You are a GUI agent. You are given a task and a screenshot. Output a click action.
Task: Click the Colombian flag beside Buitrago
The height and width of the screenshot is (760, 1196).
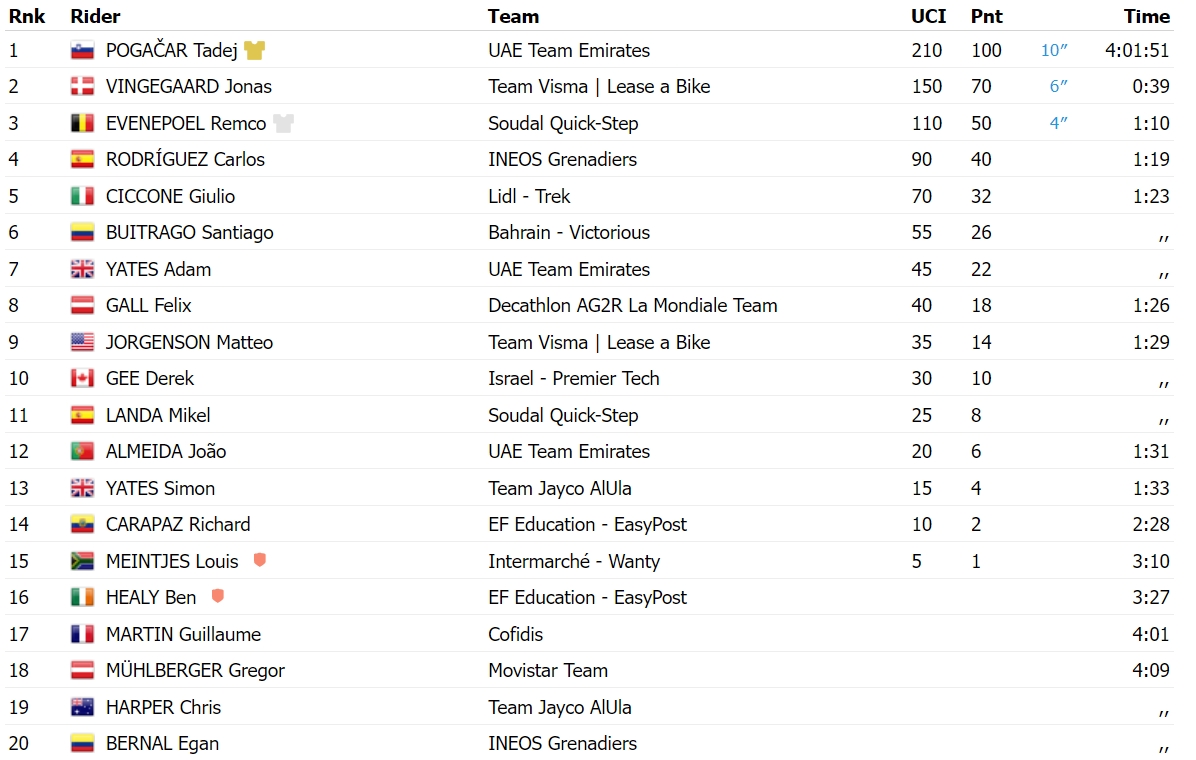[82, 233]
